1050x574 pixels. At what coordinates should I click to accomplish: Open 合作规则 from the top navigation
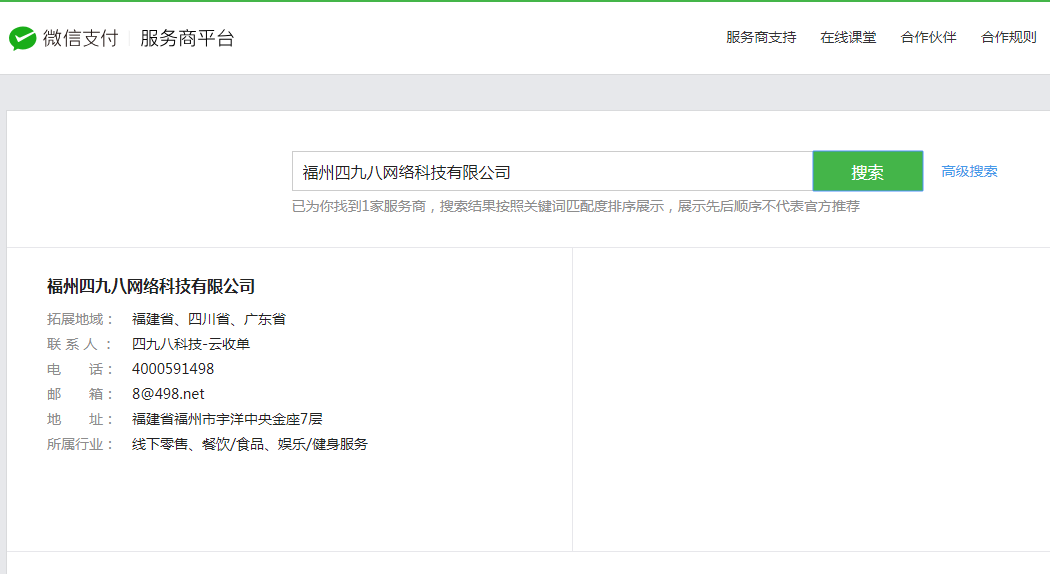1008,38
